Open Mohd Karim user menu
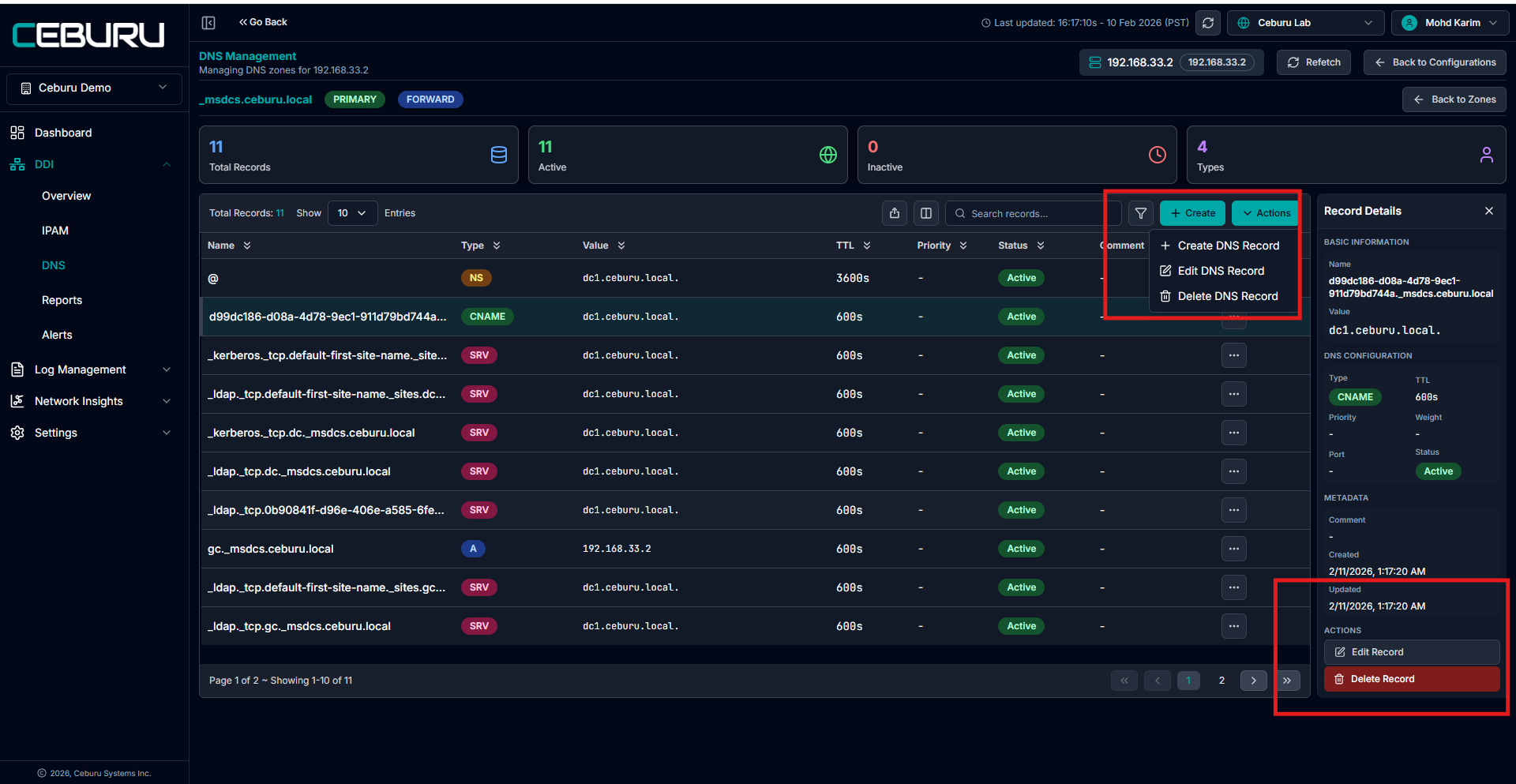 (1450, 23)
